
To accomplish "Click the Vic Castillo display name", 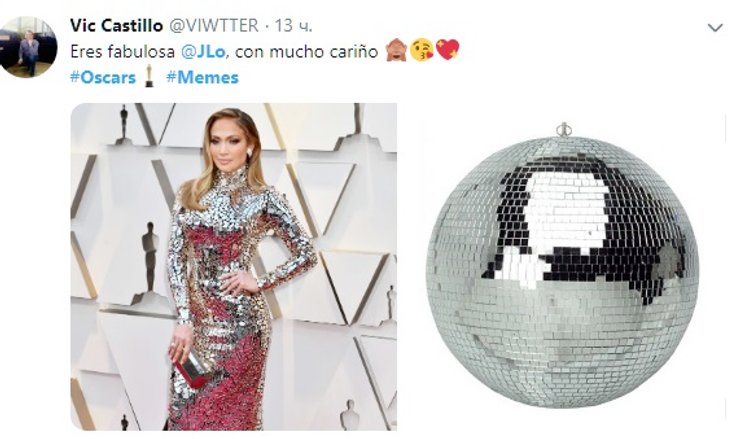I will [x=117, y=25].
